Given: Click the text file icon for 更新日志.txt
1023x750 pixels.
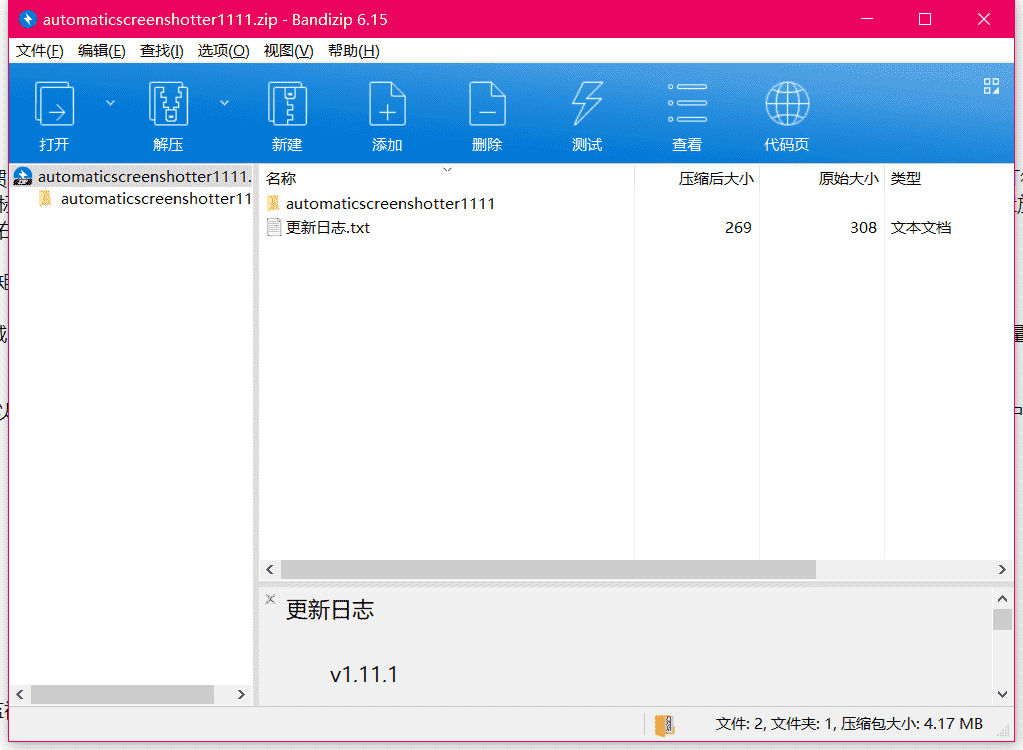Looking at the screenshot, I should pos(274,228).
